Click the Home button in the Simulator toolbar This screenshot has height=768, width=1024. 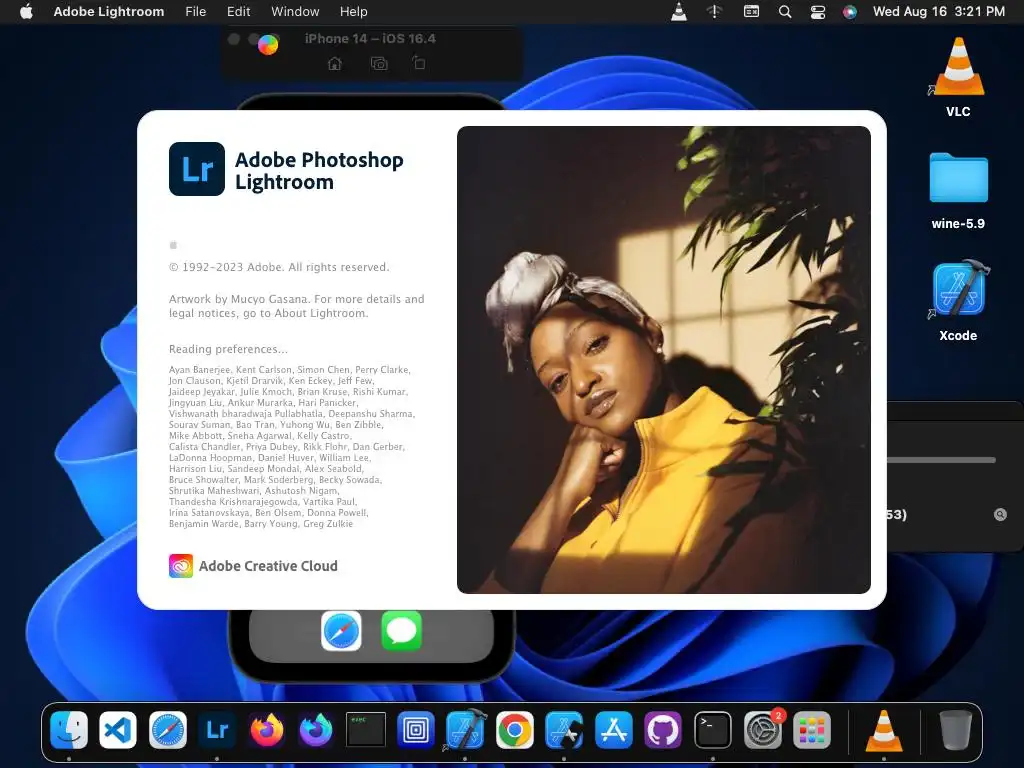pos(334,63)
